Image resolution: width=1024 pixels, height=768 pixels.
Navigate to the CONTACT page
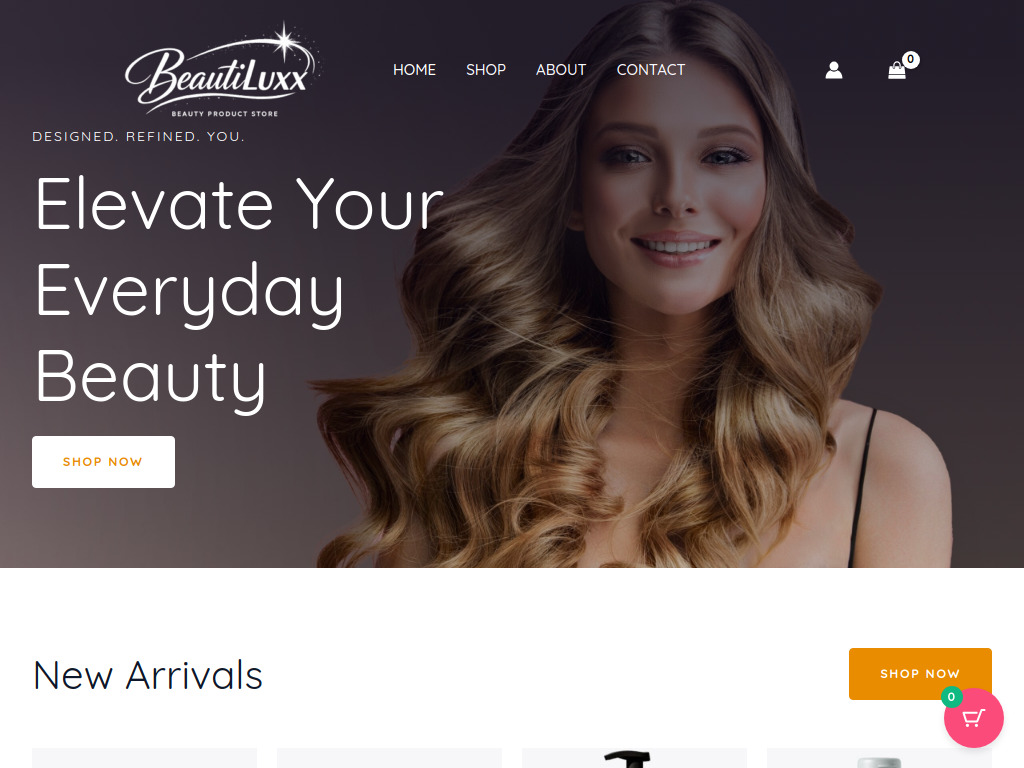650,70
